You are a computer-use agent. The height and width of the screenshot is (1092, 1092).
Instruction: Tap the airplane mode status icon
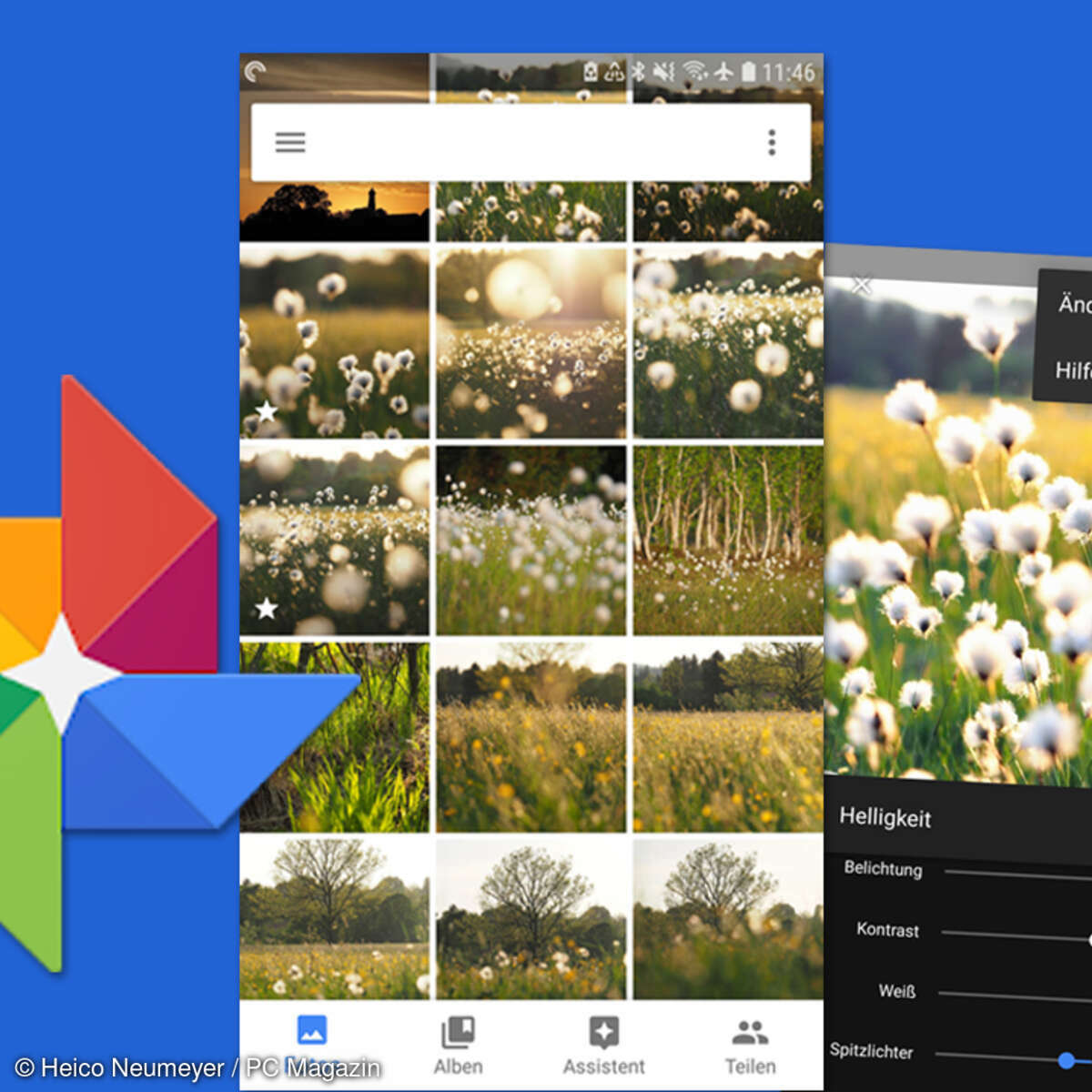point(723,71)
